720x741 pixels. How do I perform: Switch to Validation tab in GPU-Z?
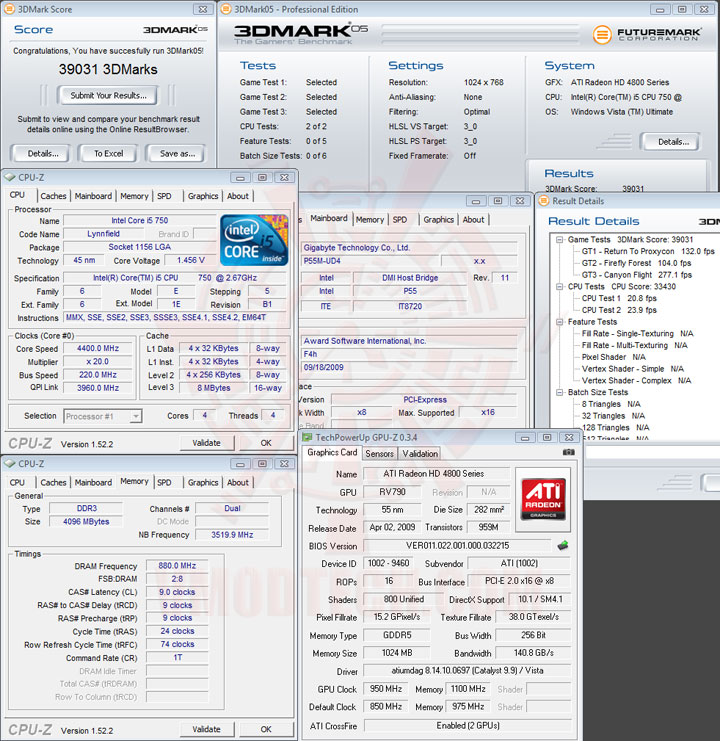click(x=420, y=454)
